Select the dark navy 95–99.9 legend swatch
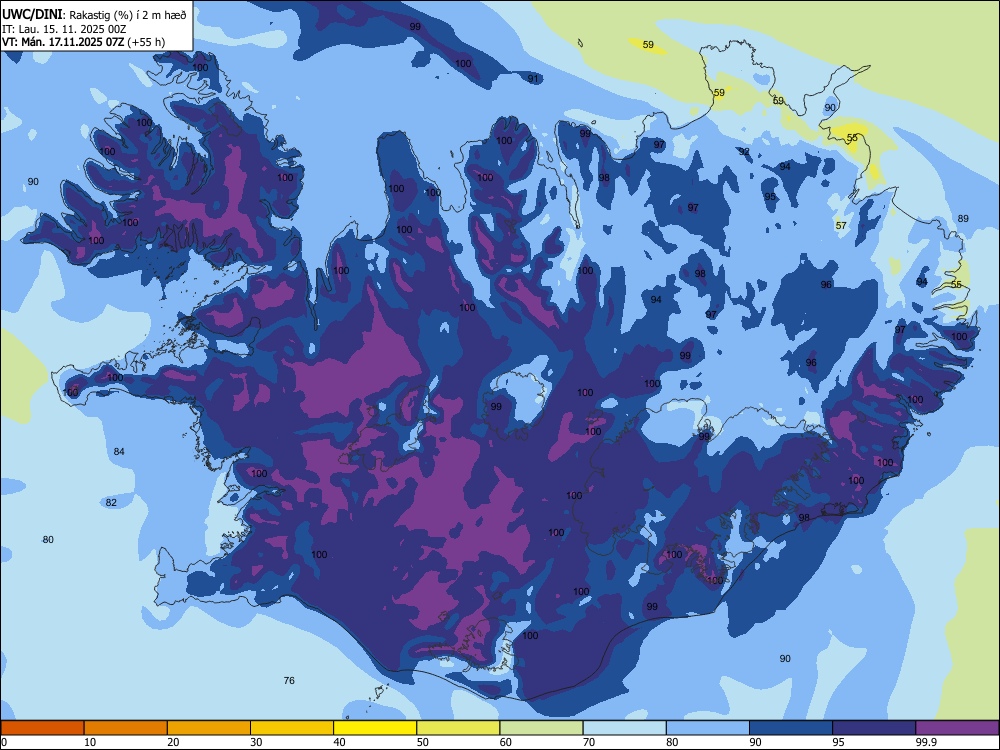Screen dimensions: 1000x750 point(874,728)
